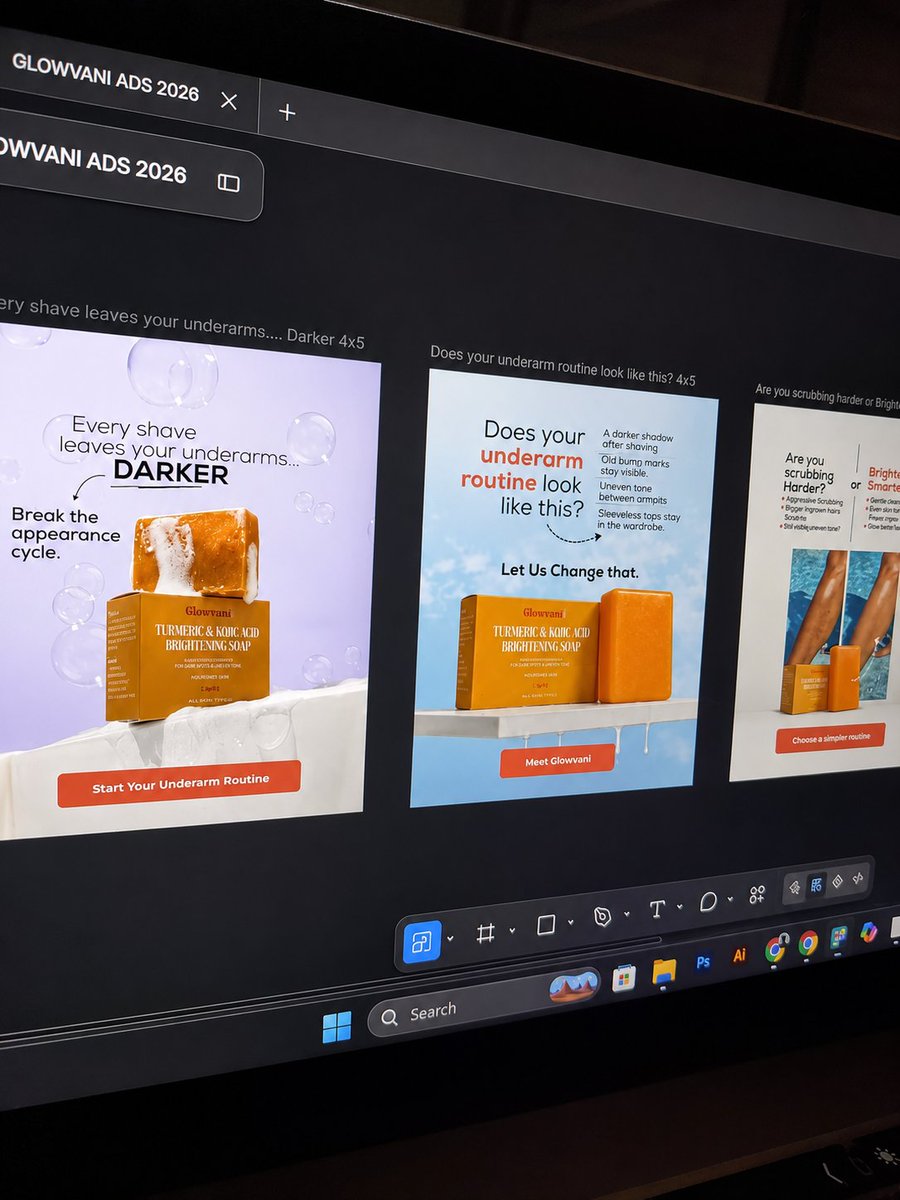Open a new tab with the plus button
The image size is (900, 1200).
tap(287, 112)
